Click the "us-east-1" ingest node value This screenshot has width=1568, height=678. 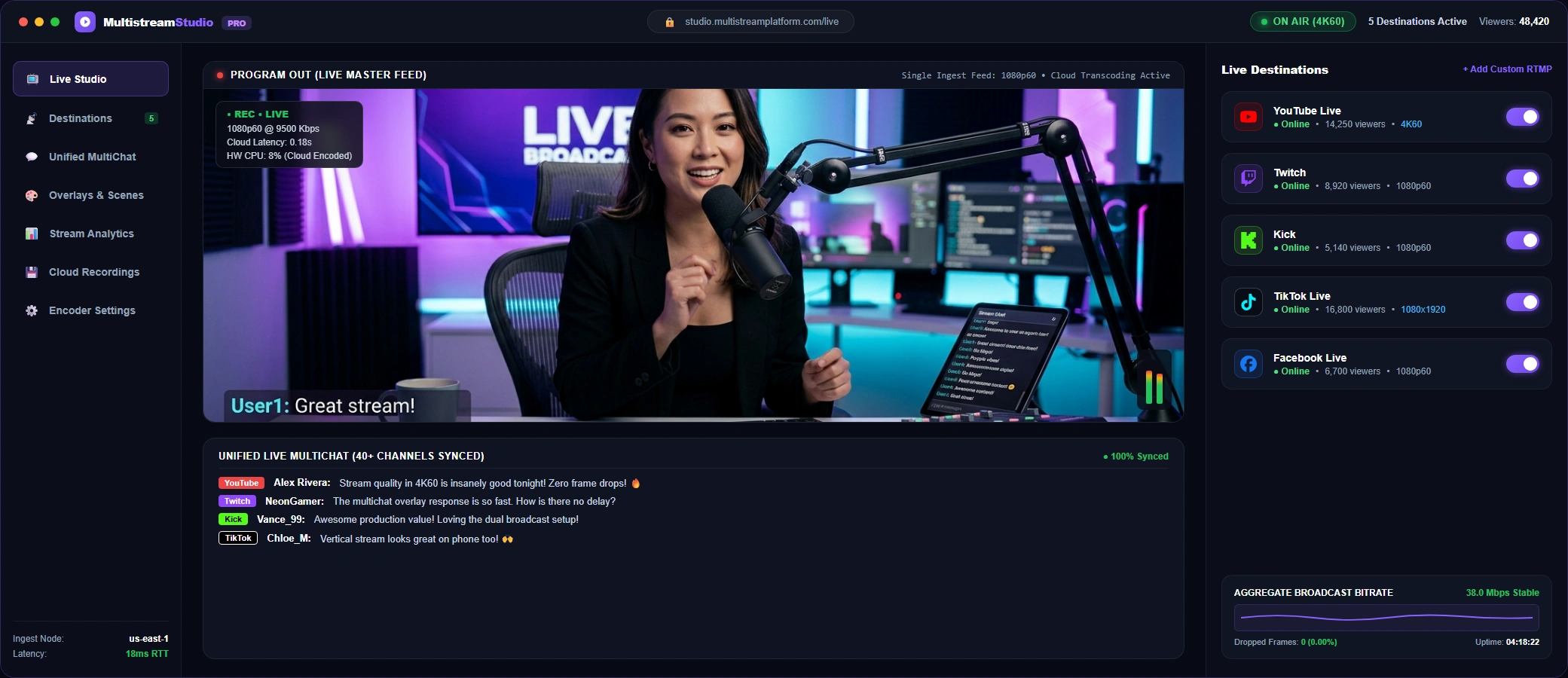(x=148, y=639)
